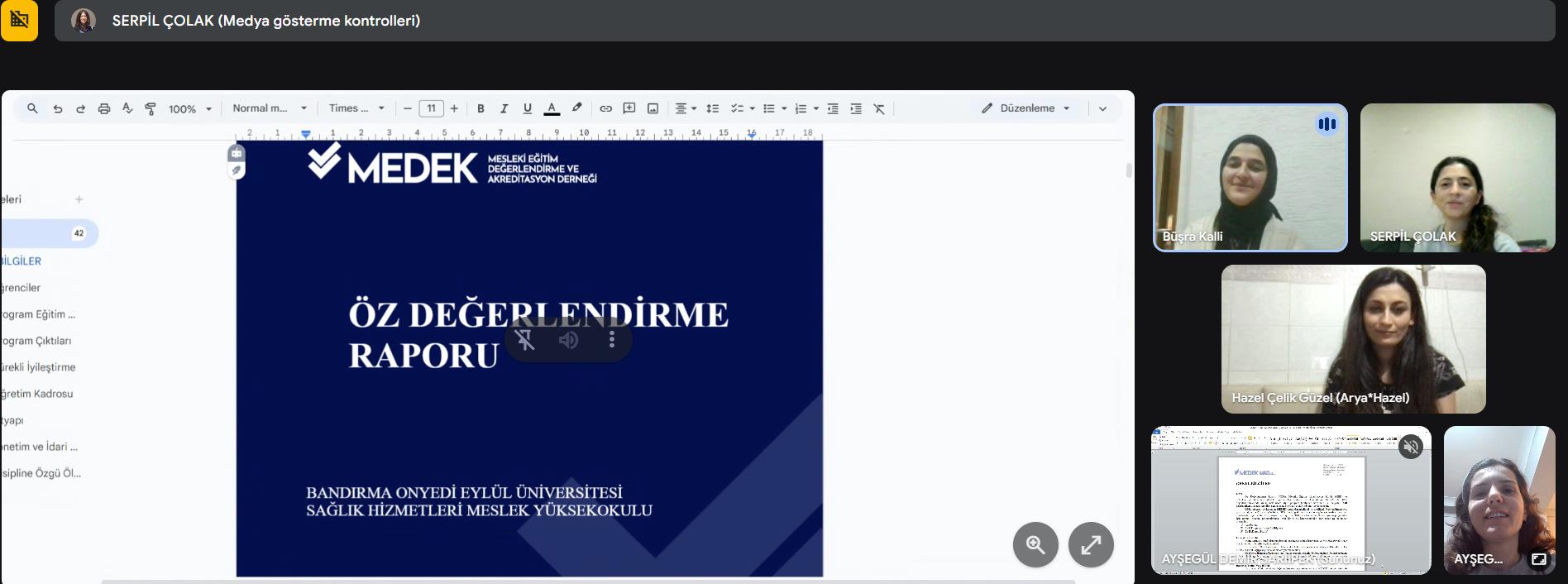
Task: Click Hazel Çelik Güzel's video tile
Action: pyautogui.click(x=1353, y=339)
